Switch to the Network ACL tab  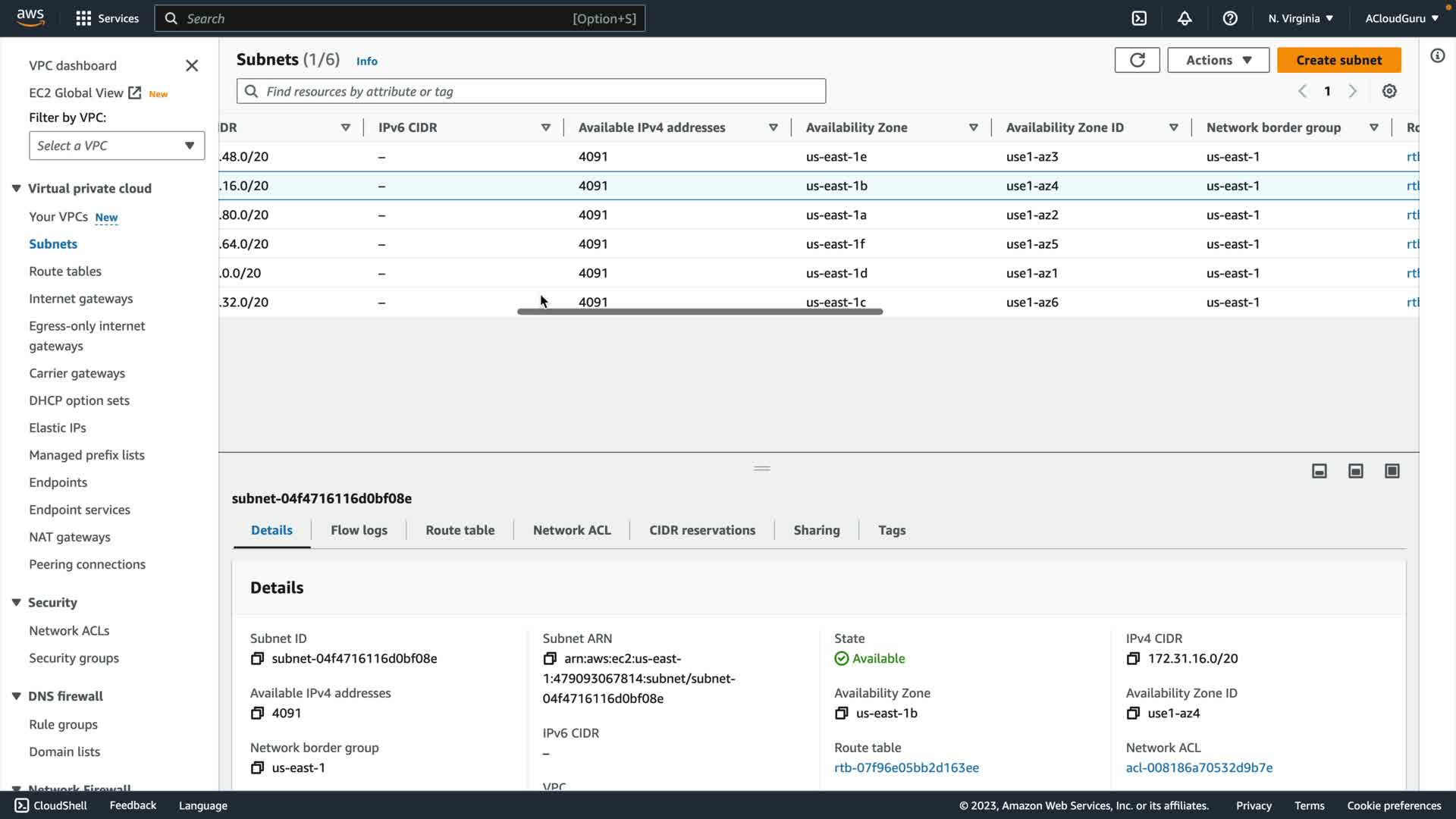pos(572,530)
